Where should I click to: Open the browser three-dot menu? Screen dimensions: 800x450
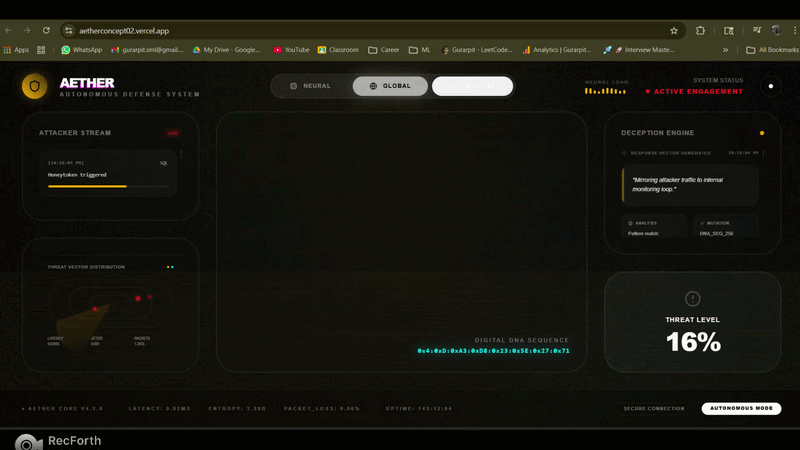[x=795, y=31]
